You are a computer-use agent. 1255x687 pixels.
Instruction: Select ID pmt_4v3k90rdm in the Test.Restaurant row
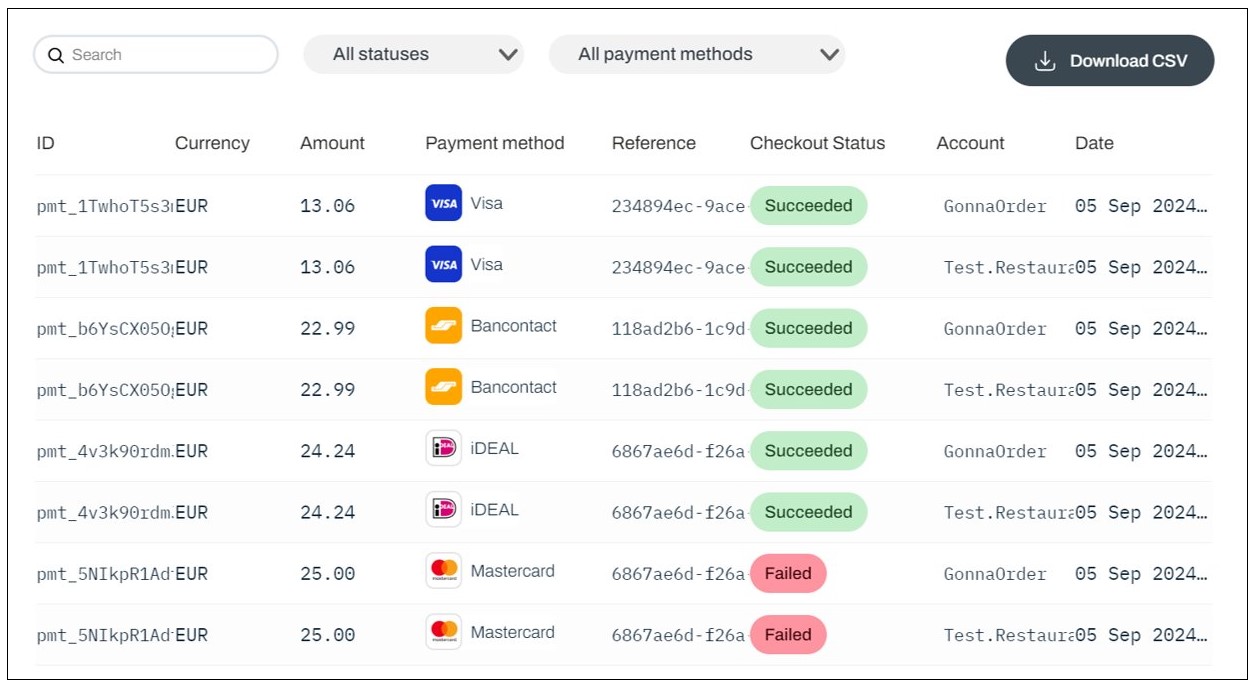105,513
